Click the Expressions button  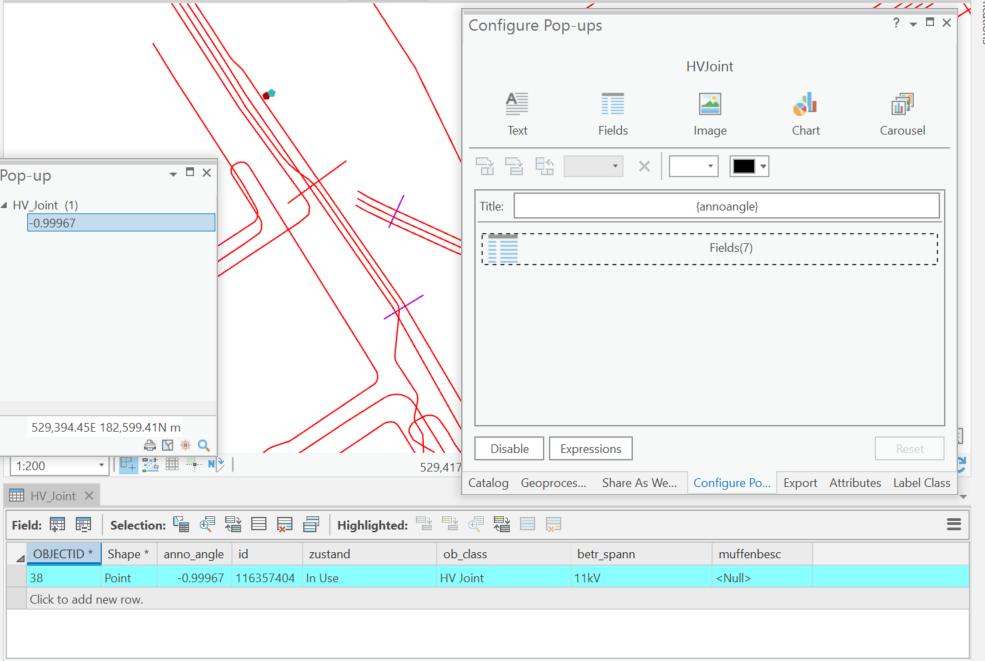[x=590, y=449]
